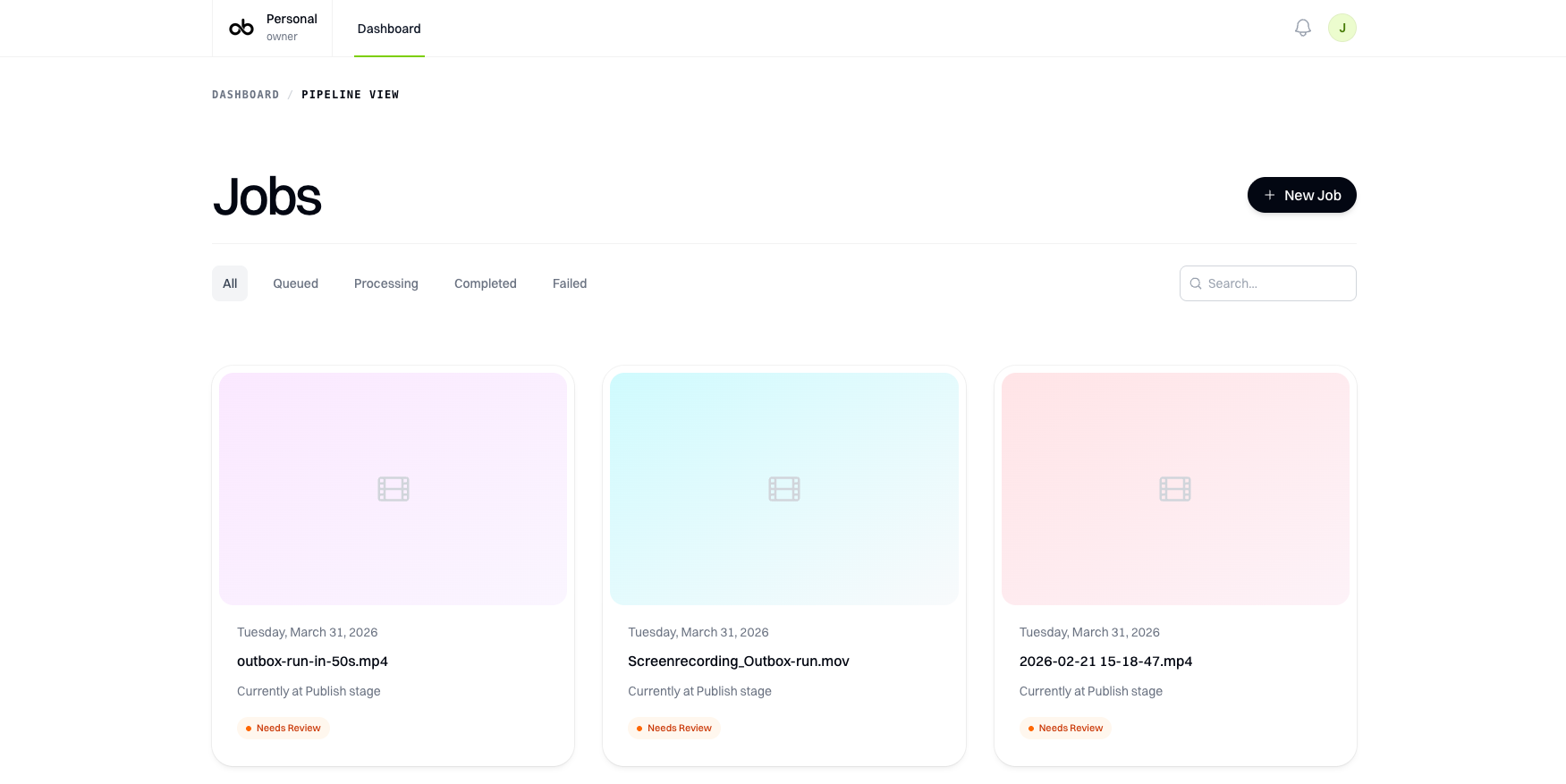Image resolution: width=1566 pixels, height=784 pixels.
Task: Click the plus icon on New Job
Action: [1269, 195]
